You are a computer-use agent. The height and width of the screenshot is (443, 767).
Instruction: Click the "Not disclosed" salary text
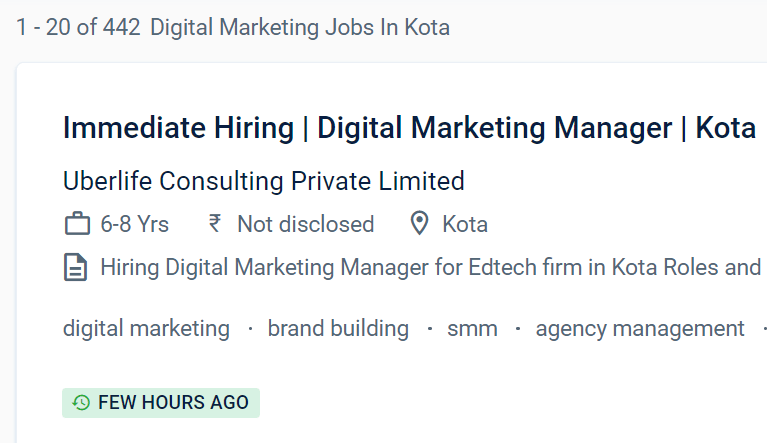305,224
